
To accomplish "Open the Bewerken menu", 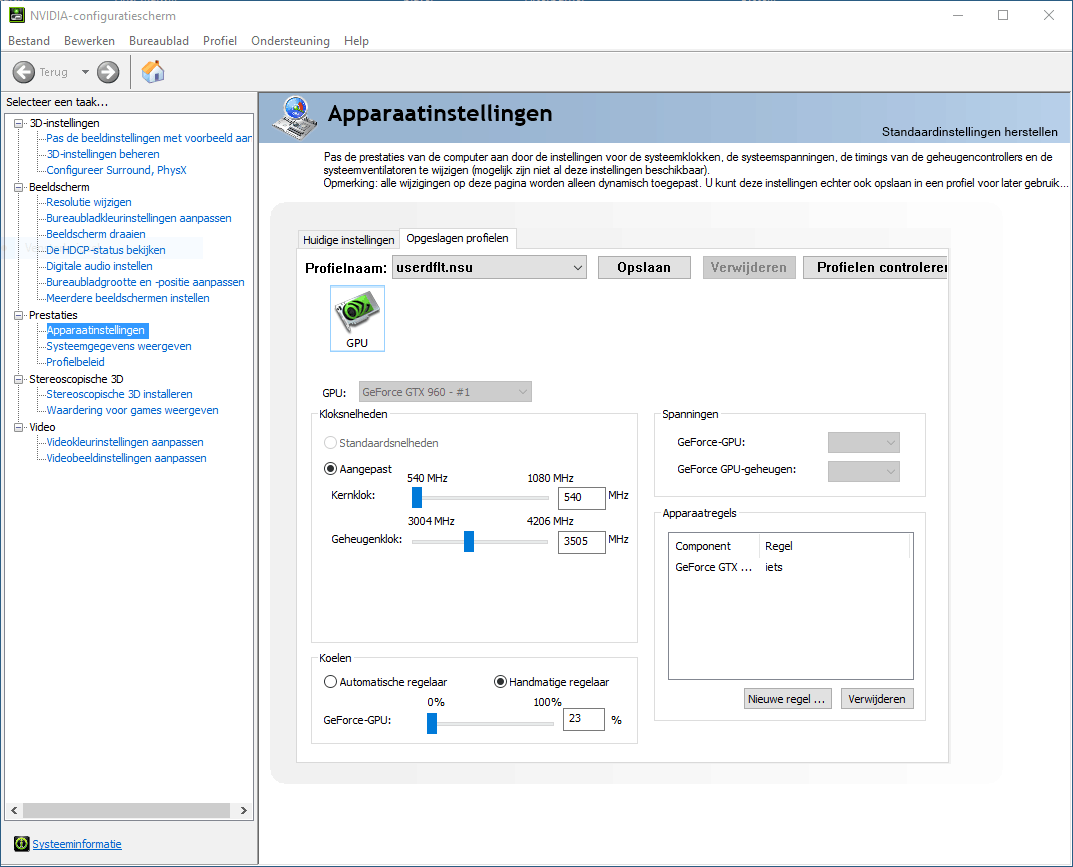I will click(x=90, y=41).
